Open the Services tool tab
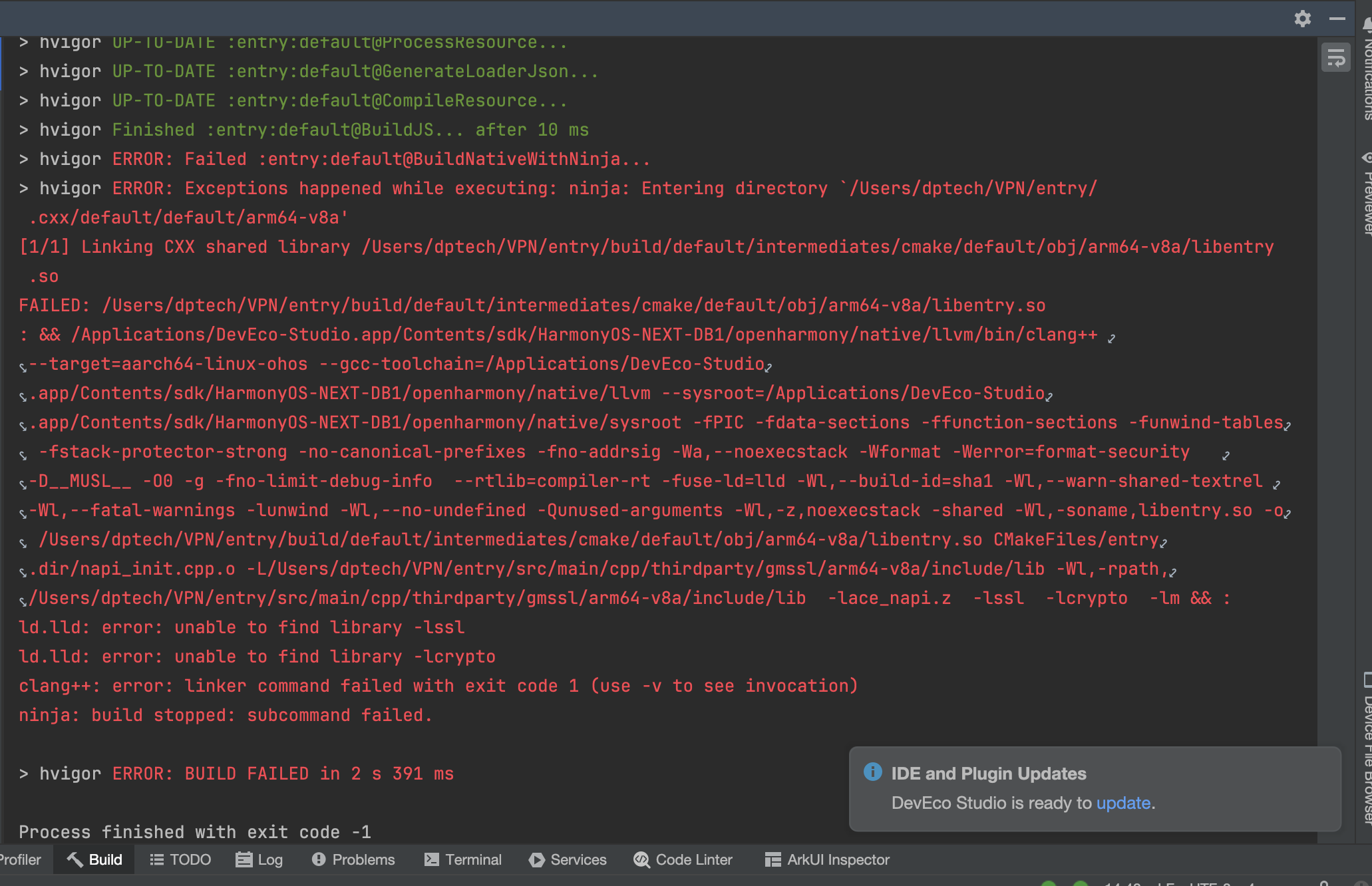The width and height of the screenshot is (1372, 886). click(x=568, y=859)
